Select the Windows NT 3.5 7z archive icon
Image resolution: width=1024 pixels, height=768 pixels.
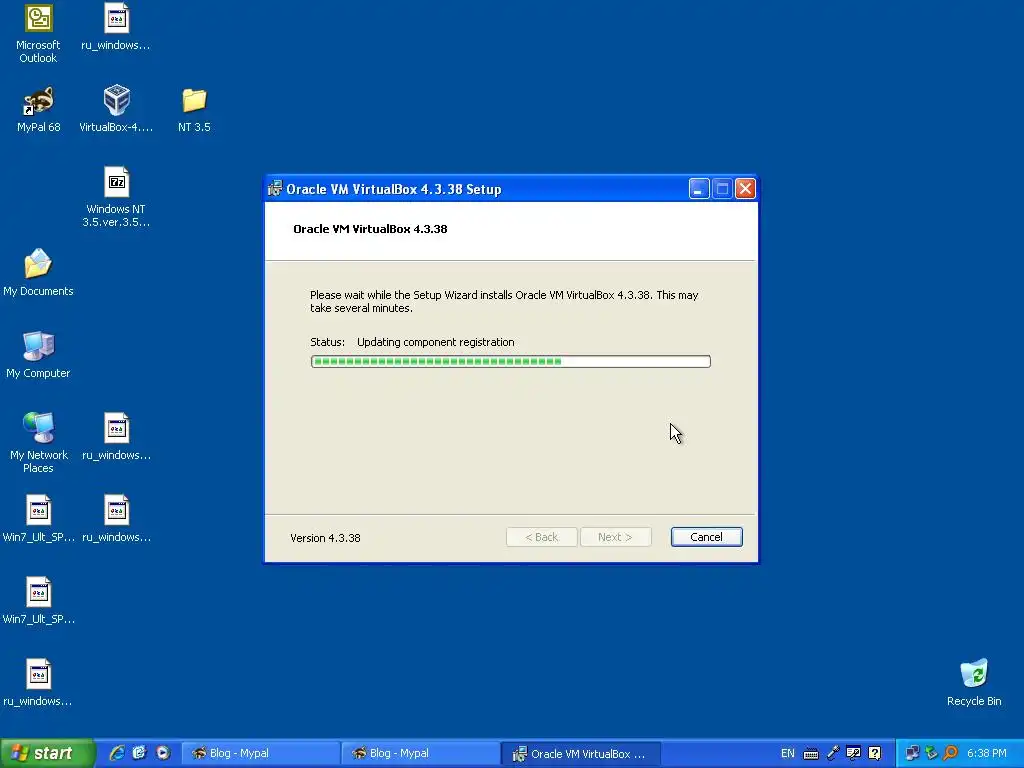click(116, 197)
